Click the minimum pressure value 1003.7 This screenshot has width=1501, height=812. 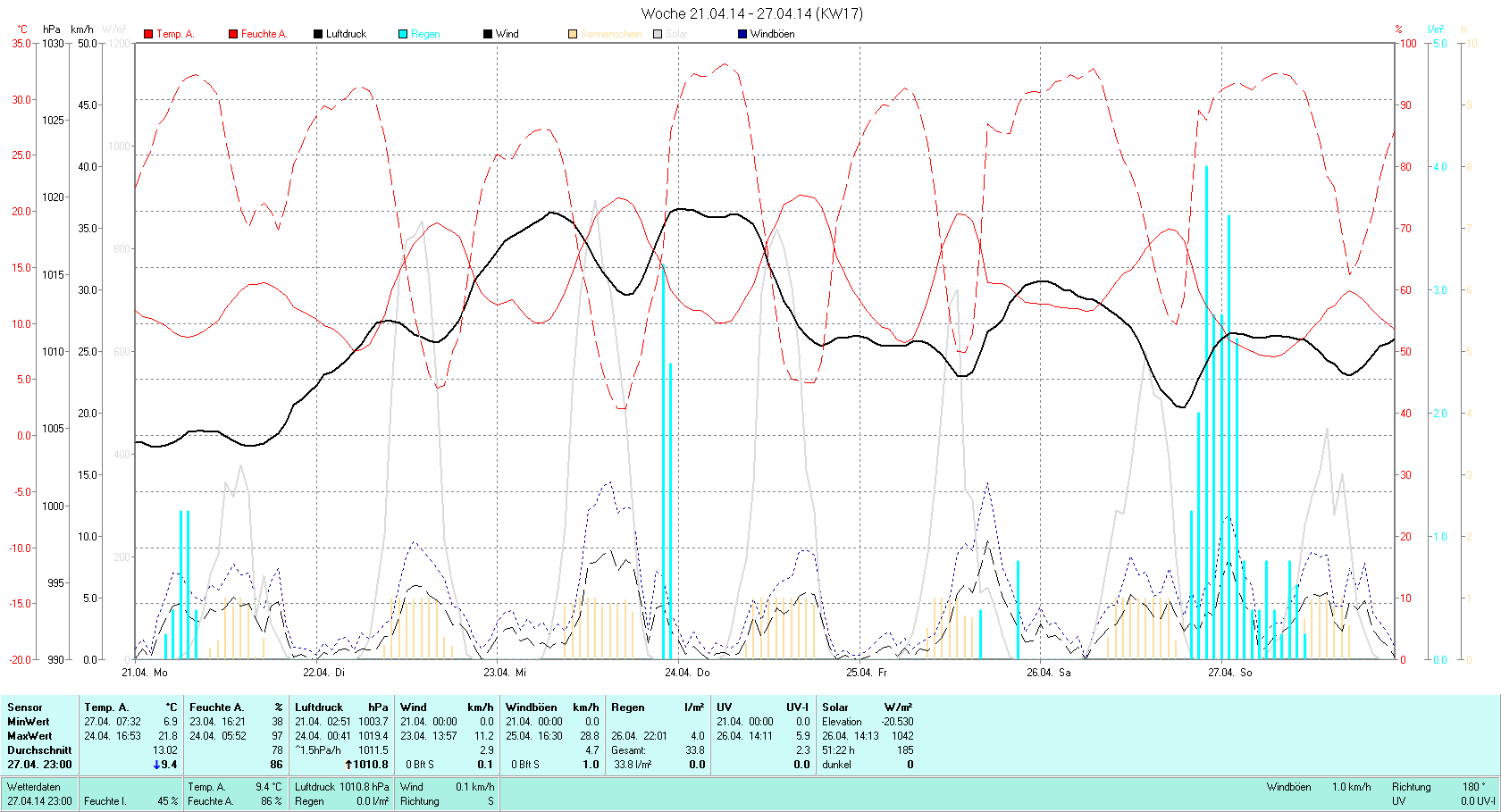373,722
